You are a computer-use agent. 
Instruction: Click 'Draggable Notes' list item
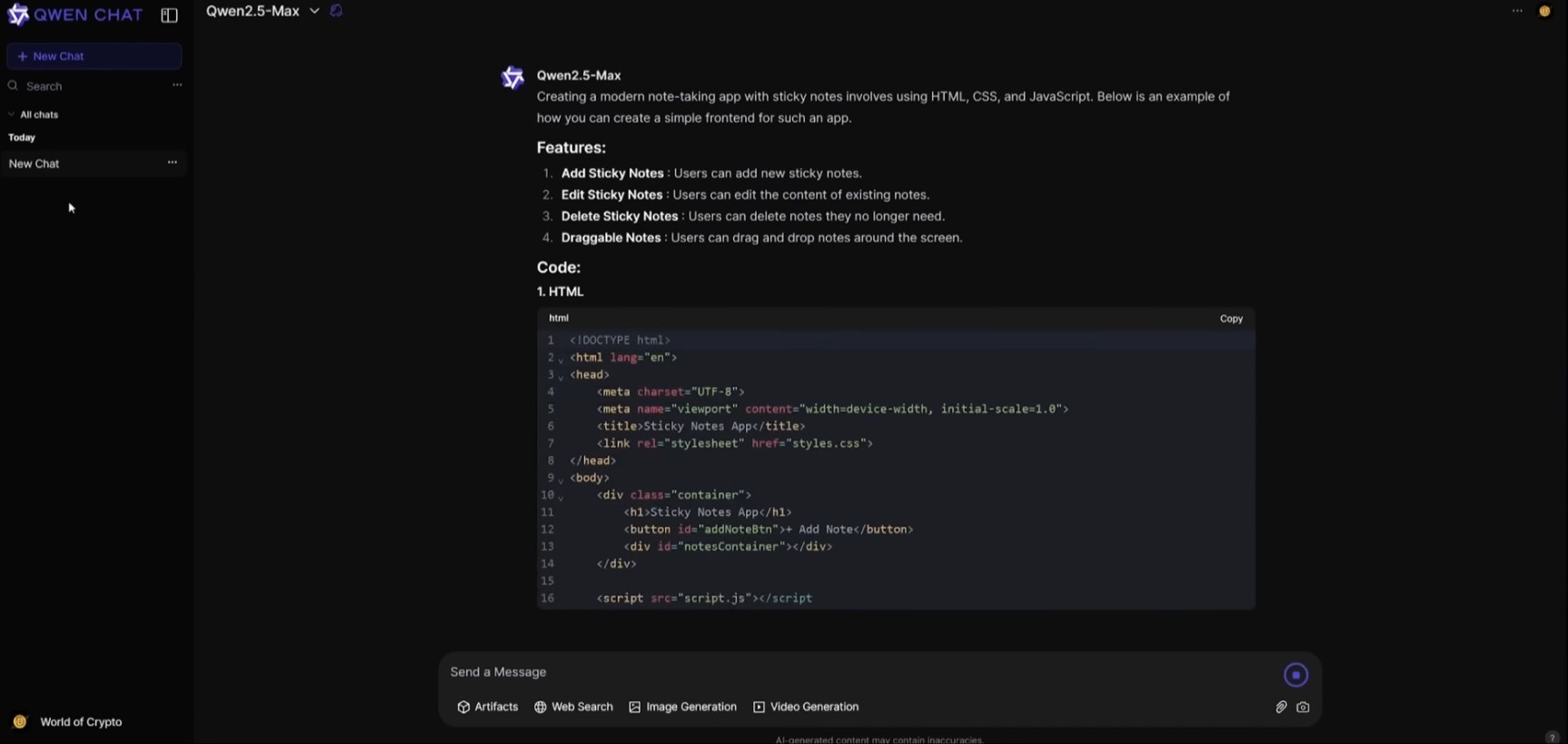[x=761, y=238]
